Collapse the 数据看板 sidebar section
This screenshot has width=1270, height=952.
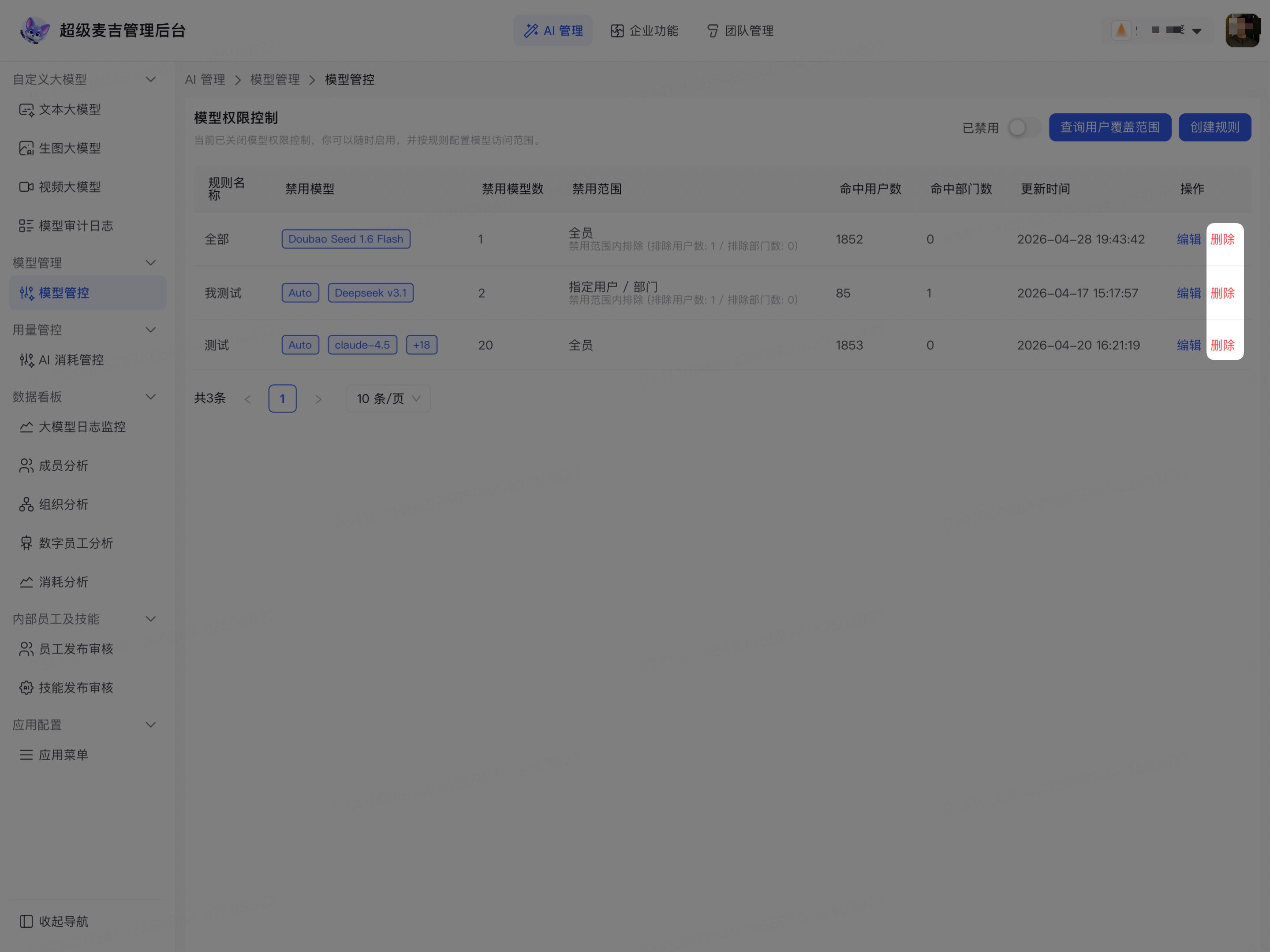tap(151, 397)
